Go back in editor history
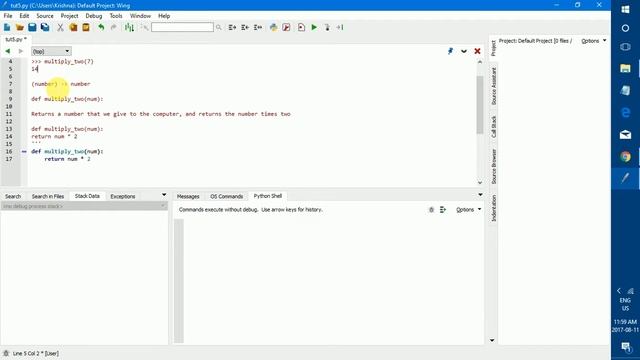Screen dimensions: 640x360 pyautogui.click(x=7, y=51)
